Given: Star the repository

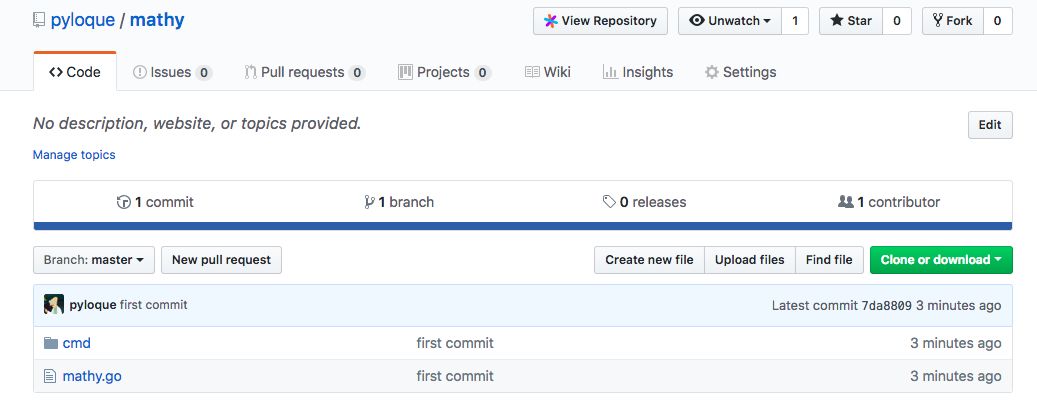Looking at the screenshot, I should pos(851,21).
